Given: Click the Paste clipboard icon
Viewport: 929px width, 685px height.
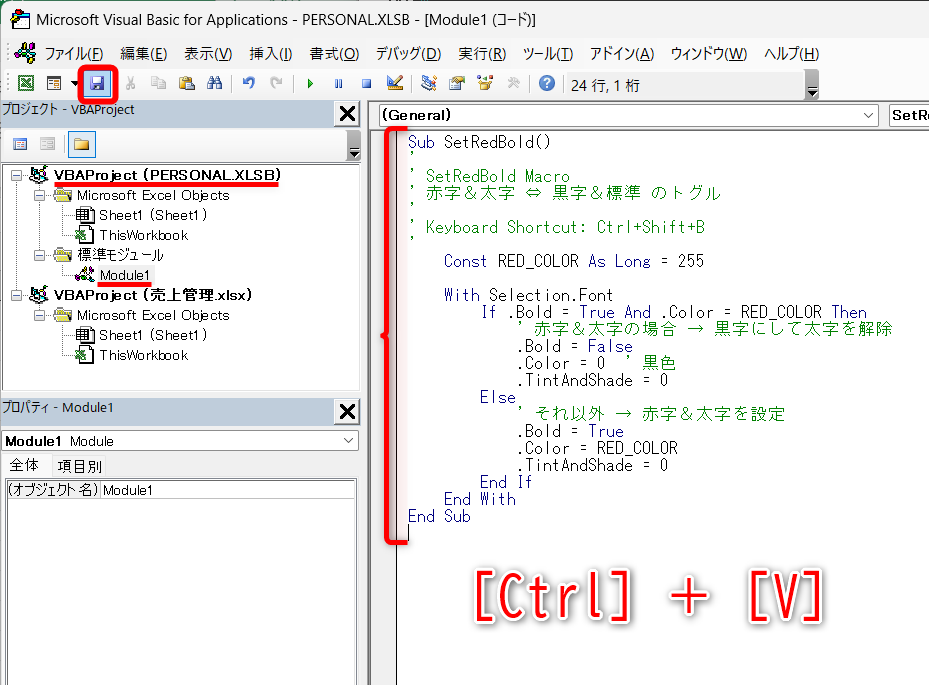Looking at the screenshot, I should [187, 83].
